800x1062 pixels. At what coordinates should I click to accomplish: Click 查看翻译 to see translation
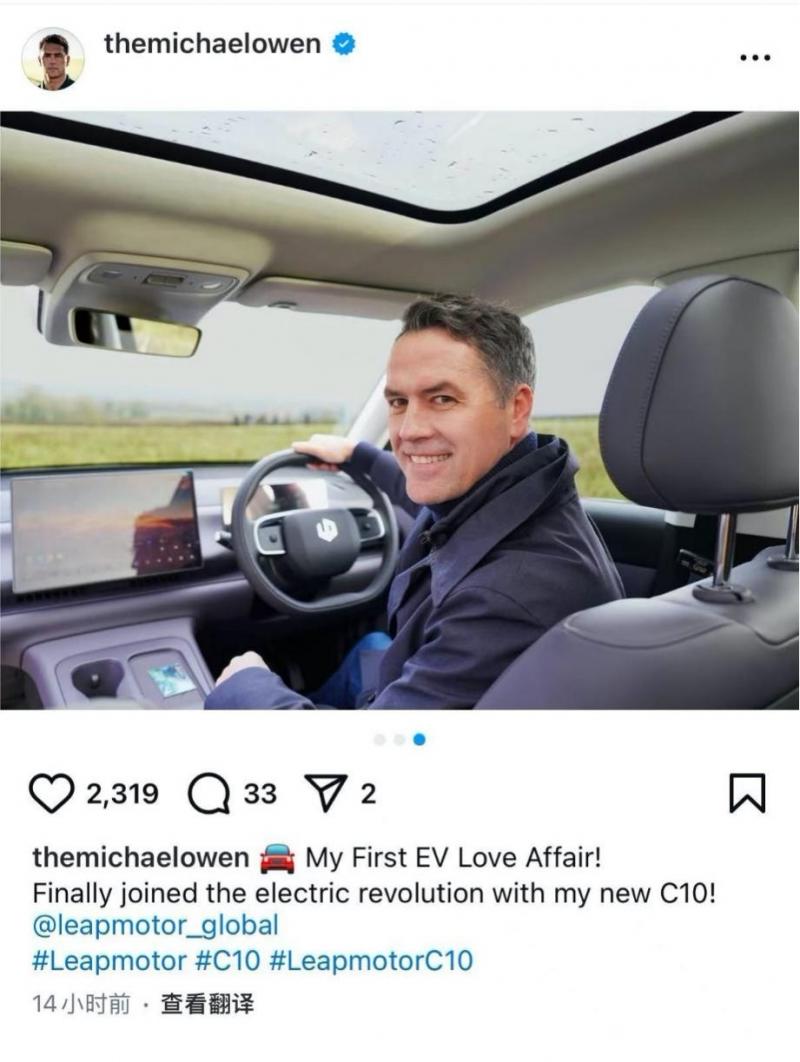pyautogui.click(x=207, y=1004)
